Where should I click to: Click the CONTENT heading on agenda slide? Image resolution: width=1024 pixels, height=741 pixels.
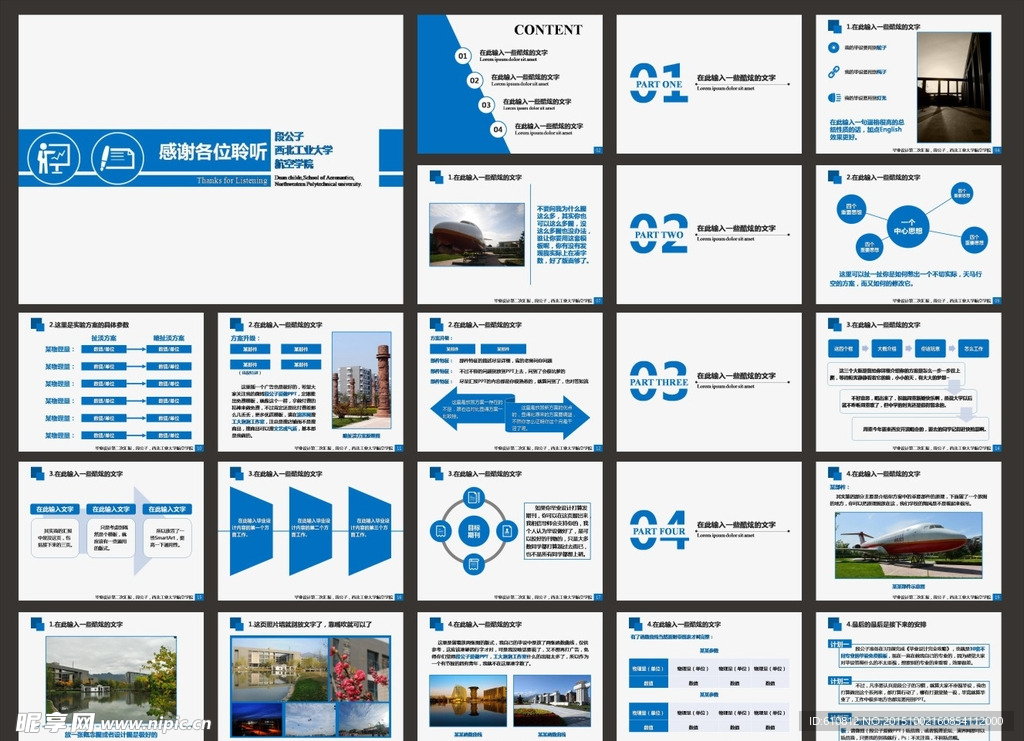coord(547,30)
